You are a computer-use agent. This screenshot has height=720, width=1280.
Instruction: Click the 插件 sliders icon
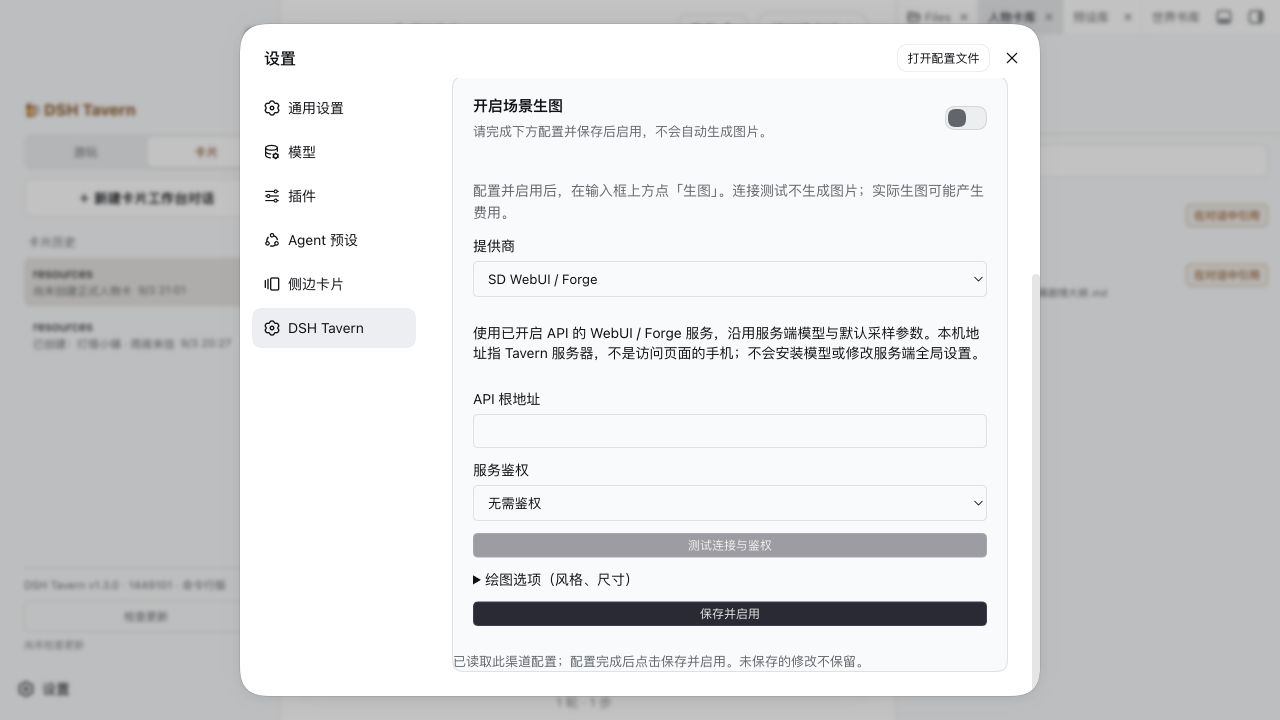(272, 196)
